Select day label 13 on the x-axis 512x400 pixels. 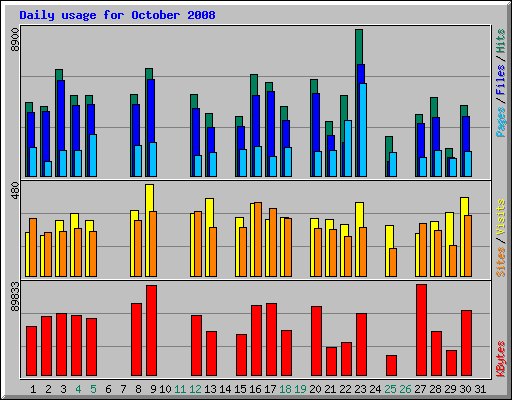click(x=210, y=389)
